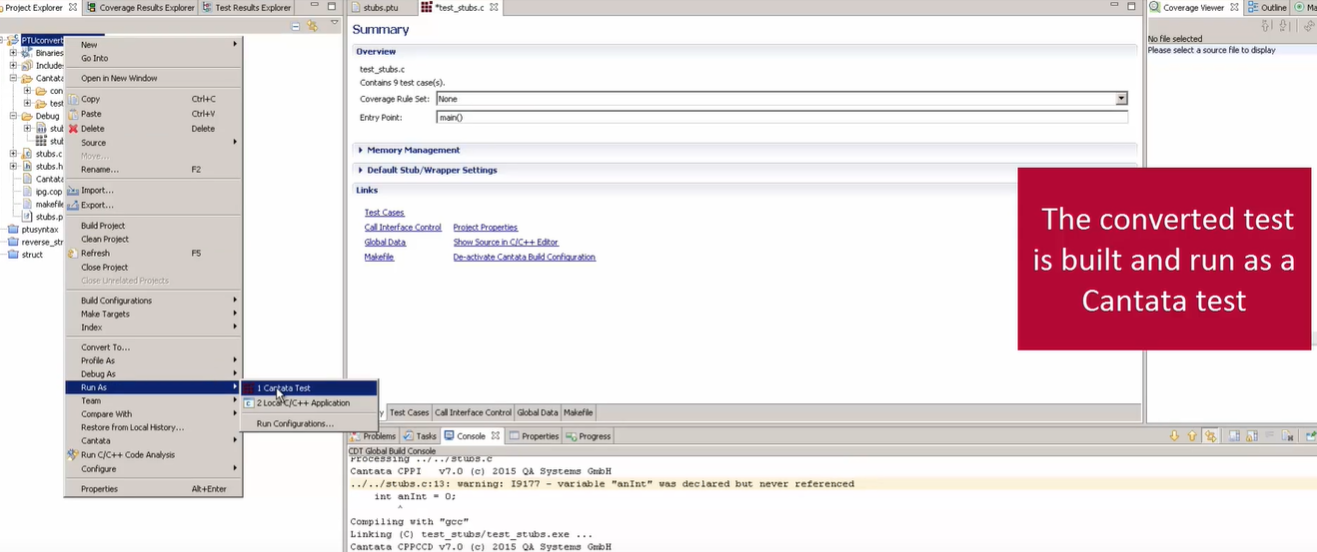Screen dimensions: 1317x552
Task: Expand the Debug As submenu
Action: (154, 374)
